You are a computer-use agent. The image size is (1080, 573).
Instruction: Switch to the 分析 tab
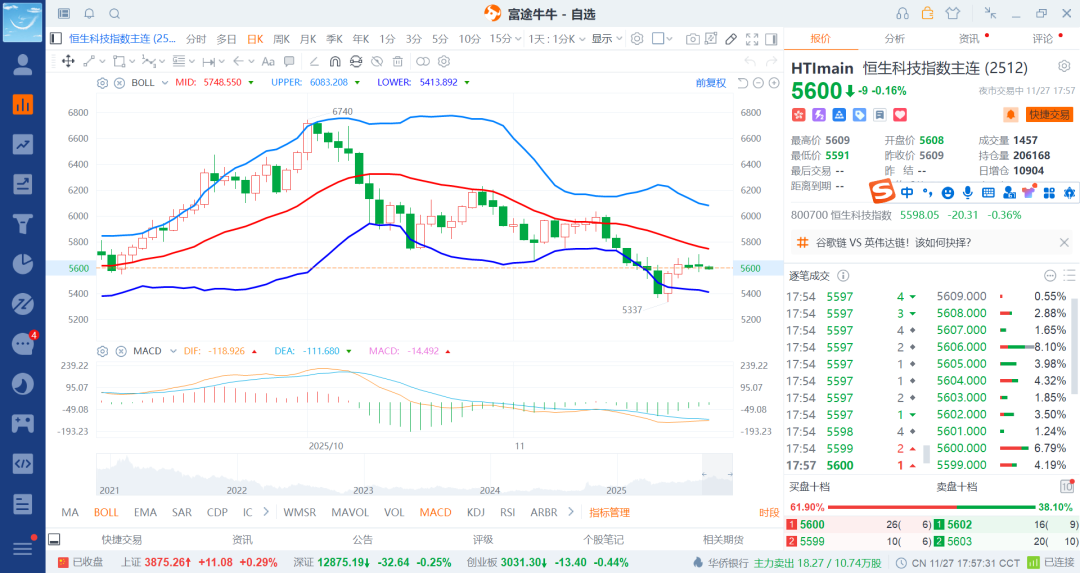click(894, 39)
